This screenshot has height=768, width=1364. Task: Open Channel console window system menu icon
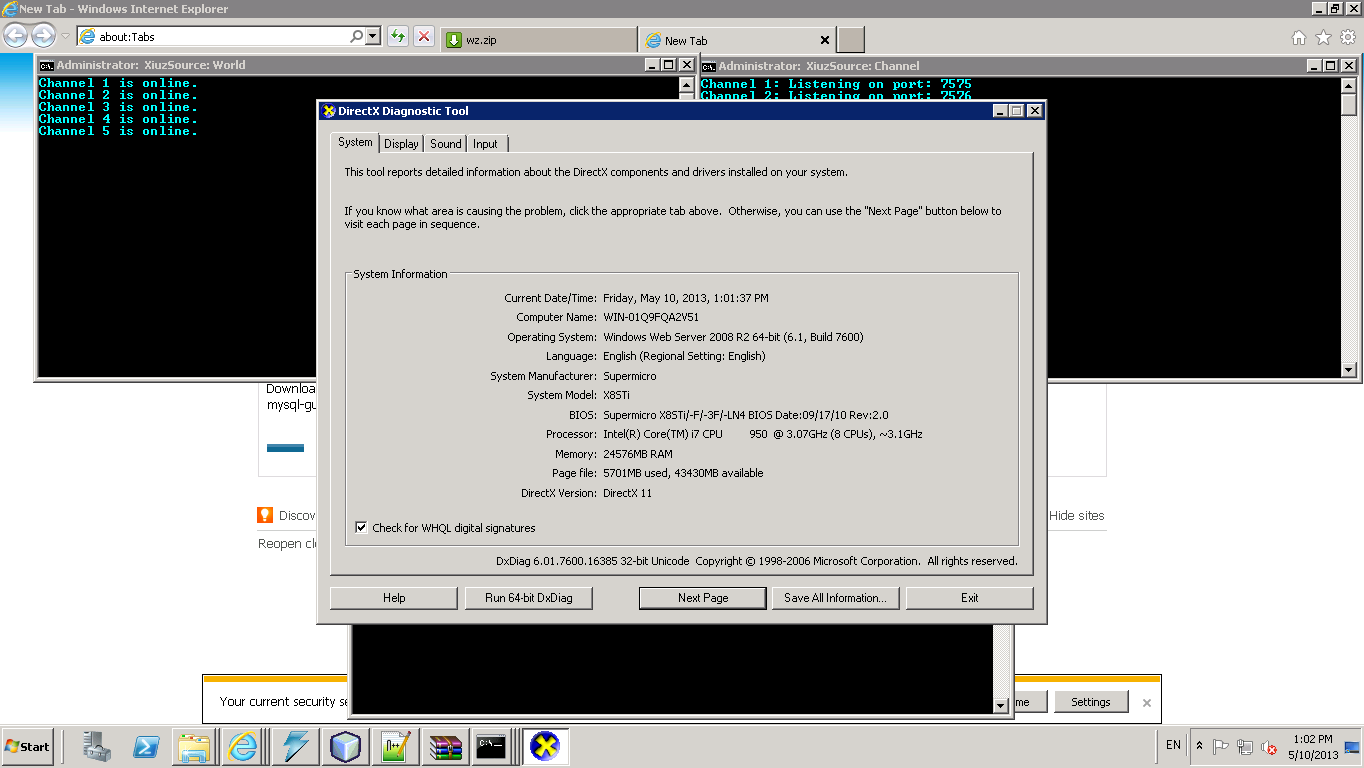click(x=709, y=65)
